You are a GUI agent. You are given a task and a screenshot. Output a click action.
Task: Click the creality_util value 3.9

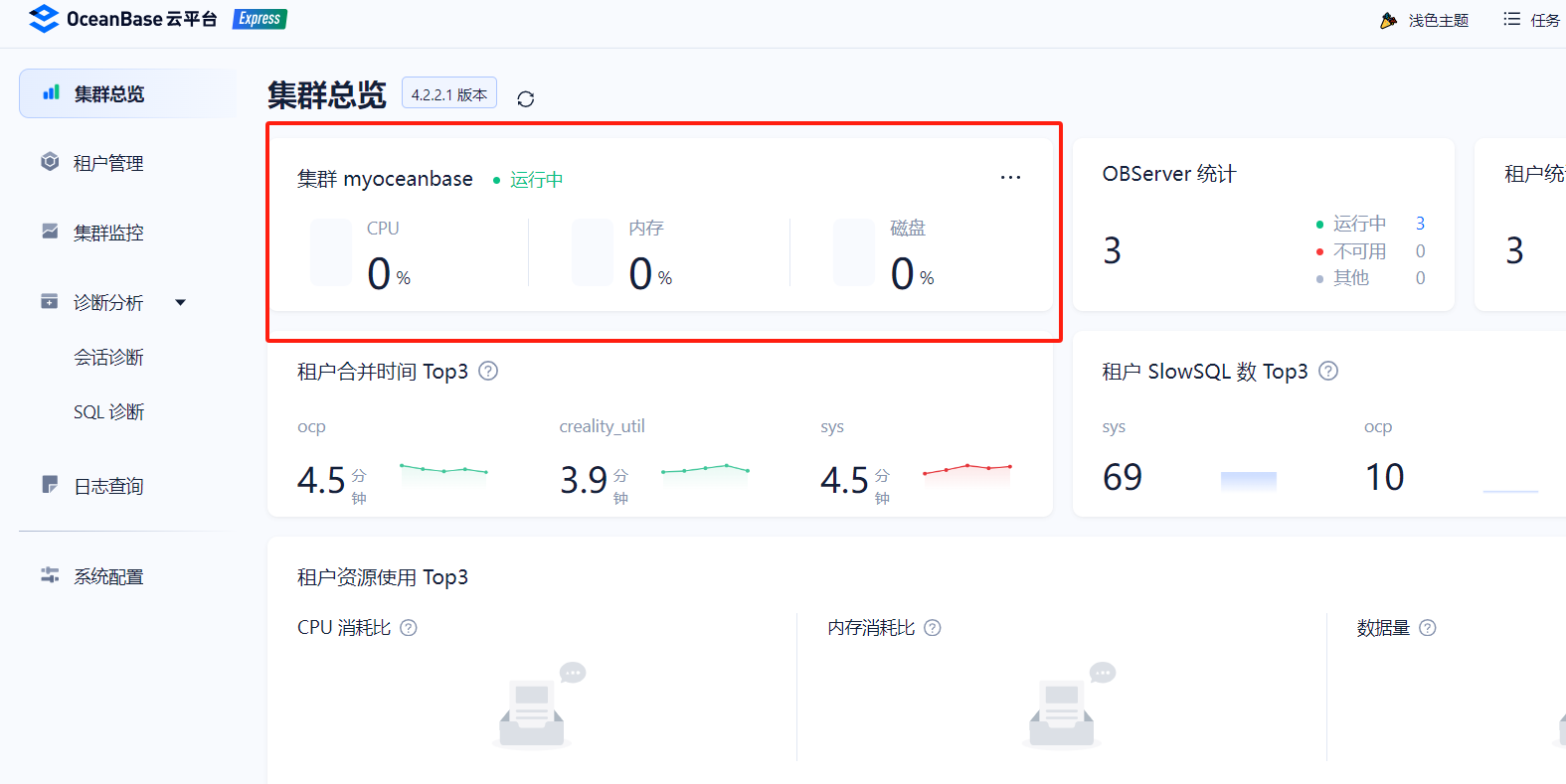point(584,480)
